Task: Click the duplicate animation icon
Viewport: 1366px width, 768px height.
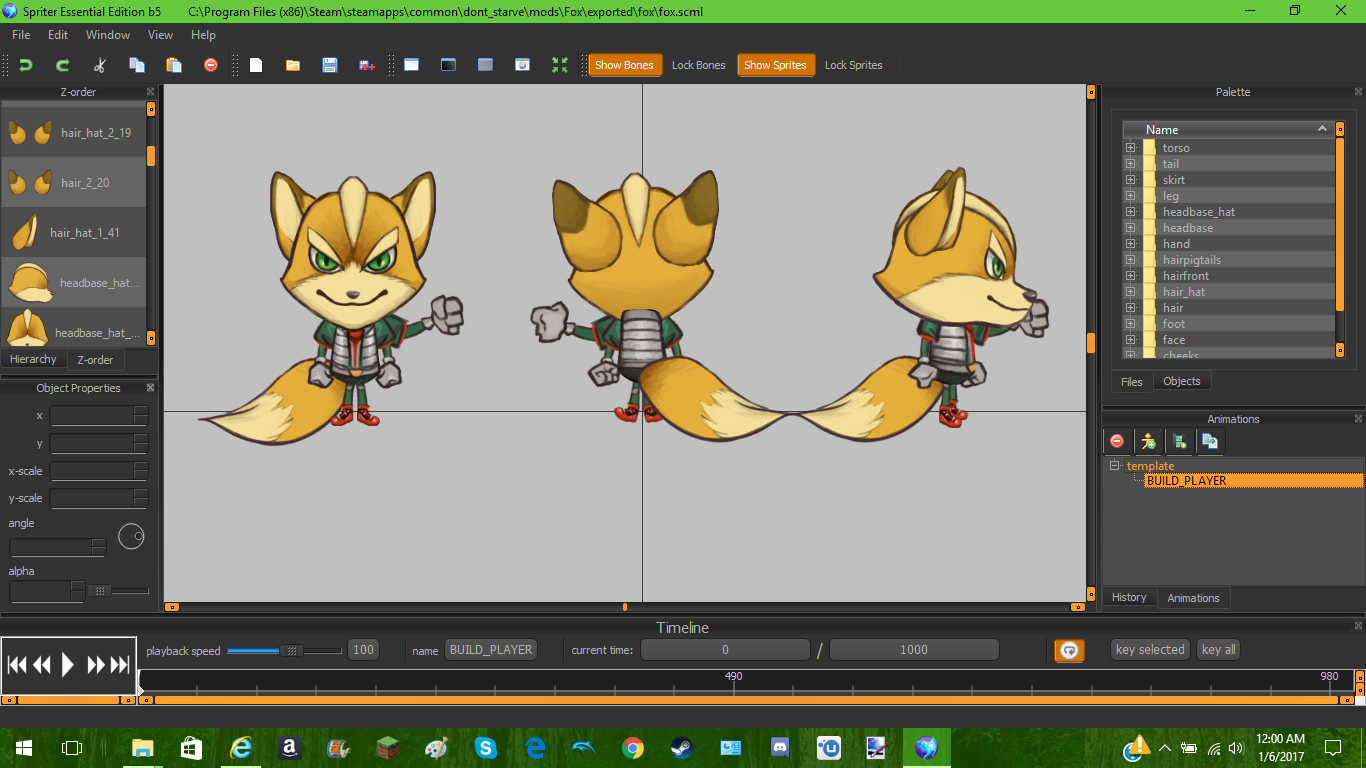Action: [x=1210, y=441]
